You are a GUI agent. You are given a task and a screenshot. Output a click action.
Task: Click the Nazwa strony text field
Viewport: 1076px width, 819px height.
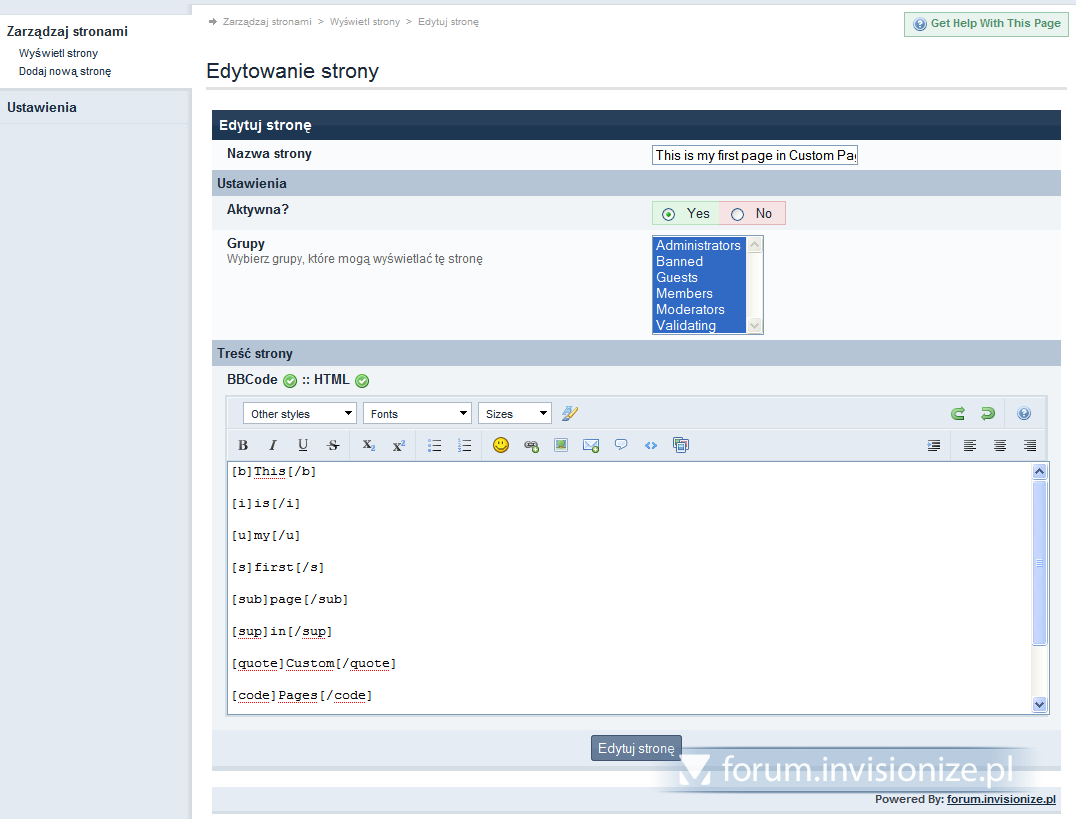[x=755, y=155]
